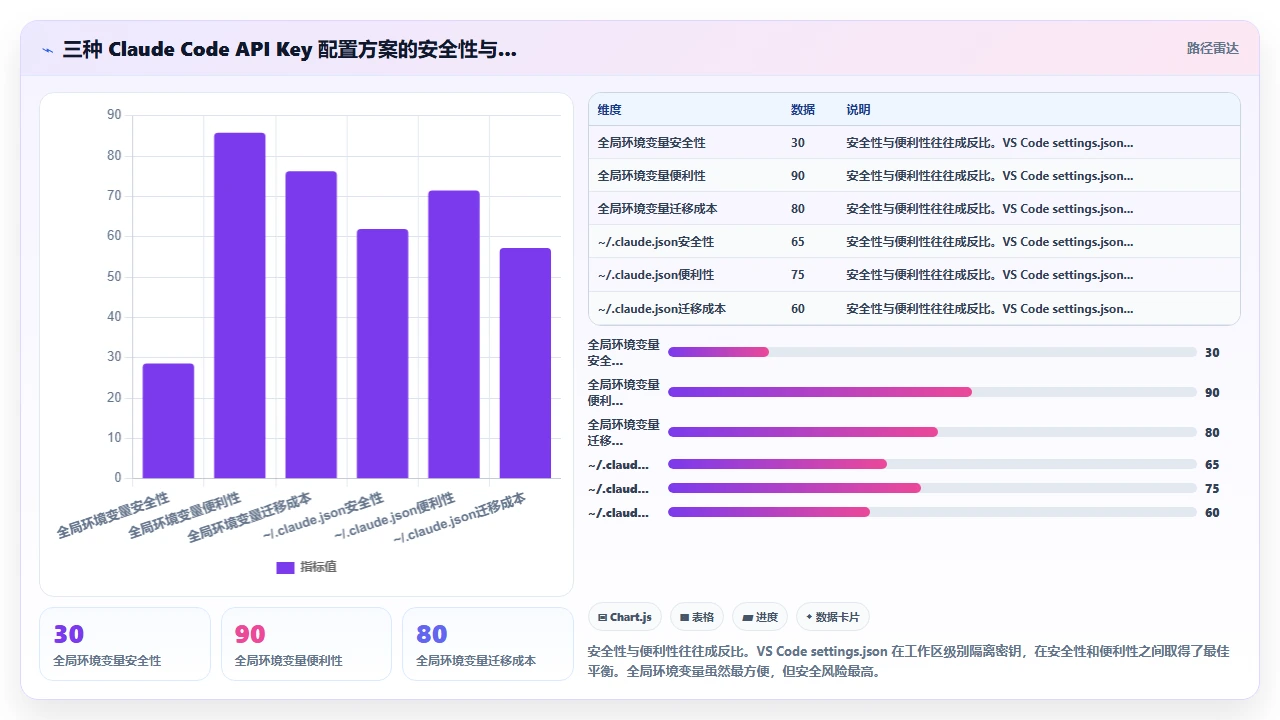1280x720 pixels.
Task: Click the 数据 column header
Action: 802,110
